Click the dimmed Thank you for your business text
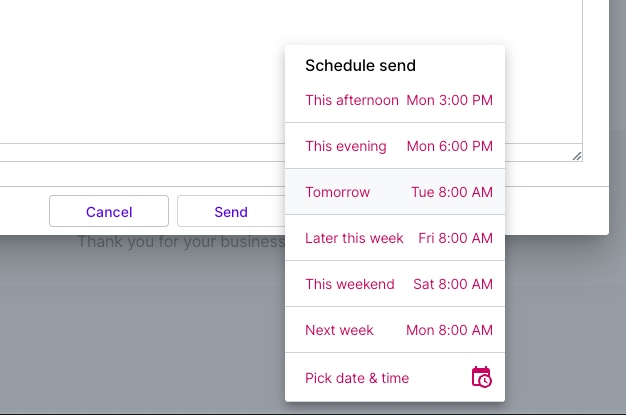This screenshot has height=415, width=626. (181, 242)
